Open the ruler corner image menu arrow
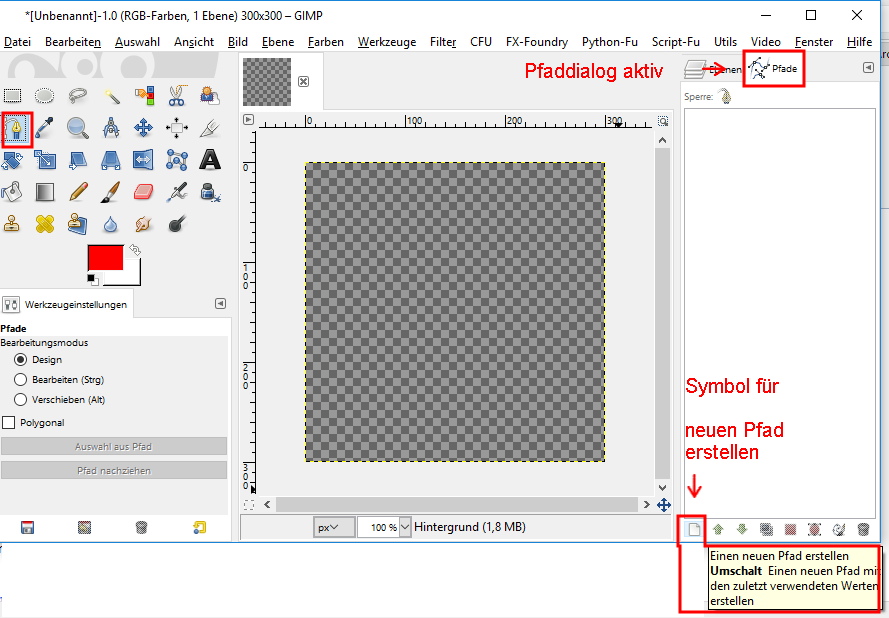Viewport: 889px width, 618px height. pos(248,120)
